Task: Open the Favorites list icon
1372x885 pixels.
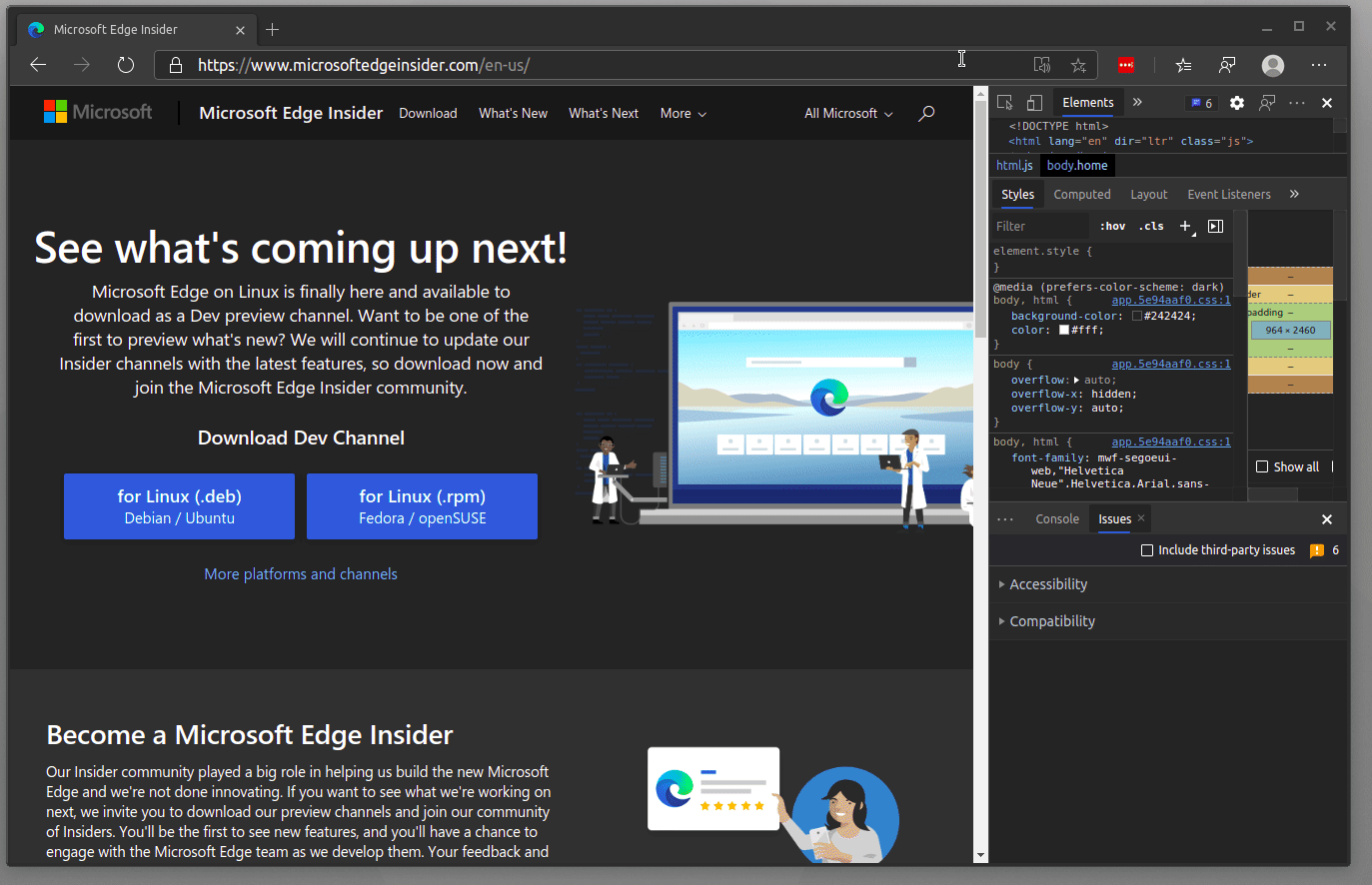Action: coord(1184,65)
